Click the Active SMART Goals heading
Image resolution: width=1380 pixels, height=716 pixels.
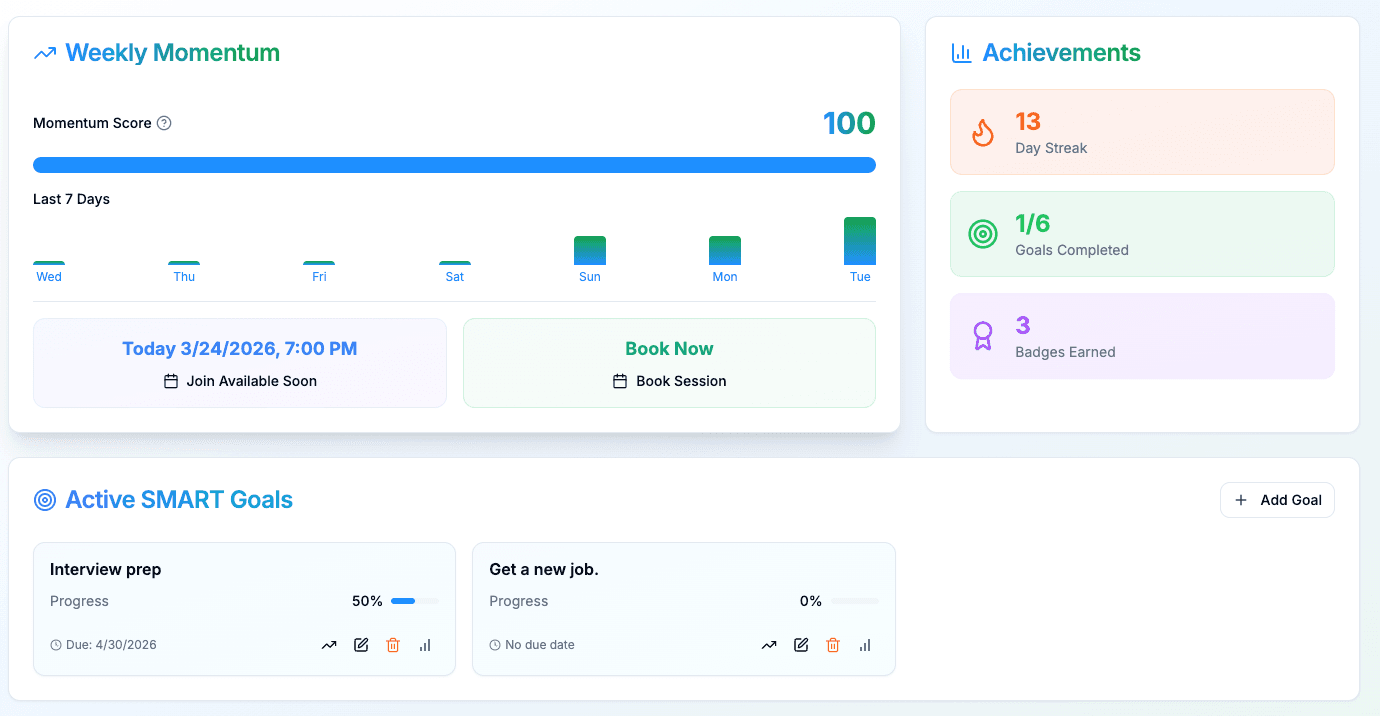179,500
